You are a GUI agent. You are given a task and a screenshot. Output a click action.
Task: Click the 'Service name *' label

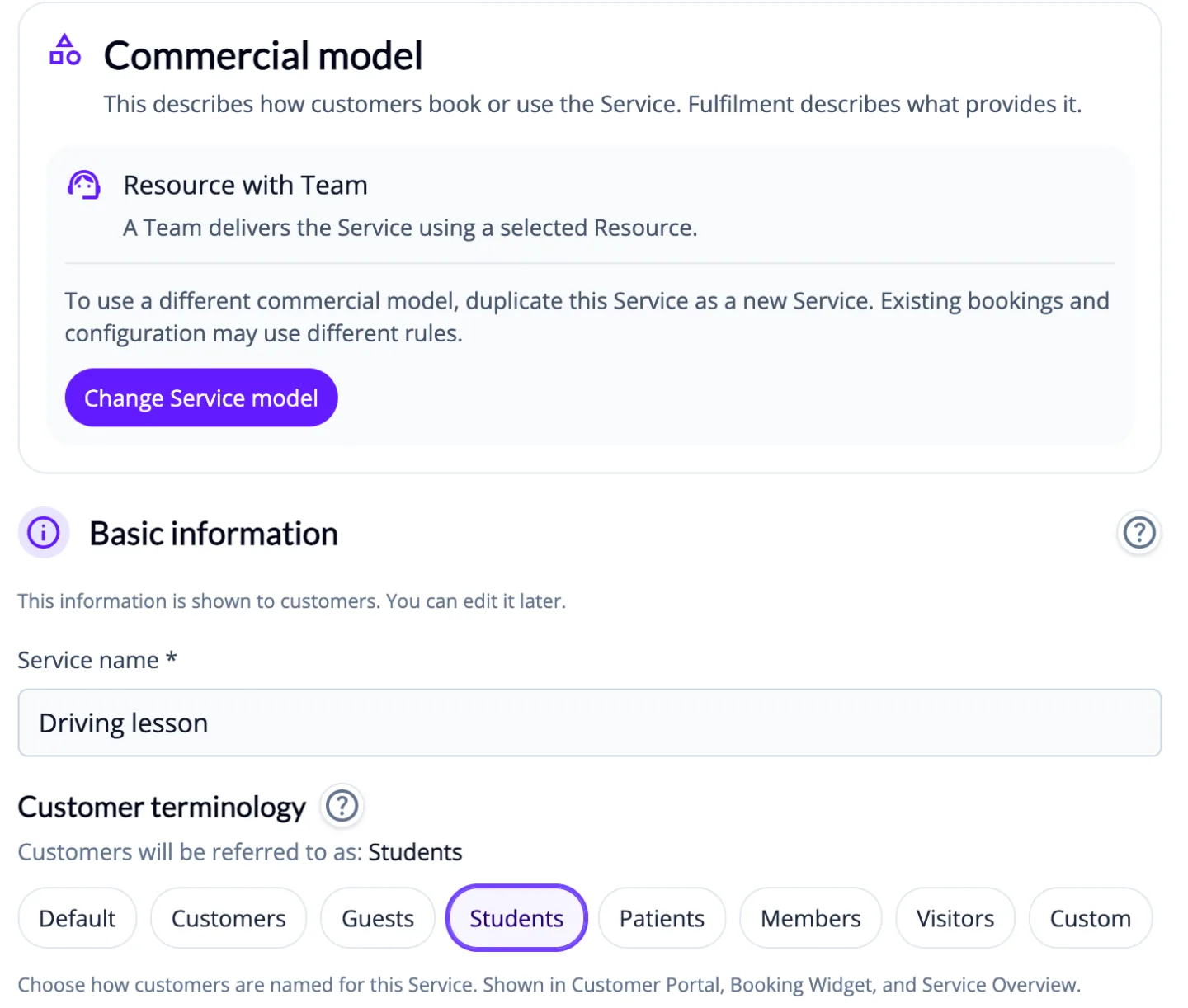pyautogui.click(x=97, y=660)
